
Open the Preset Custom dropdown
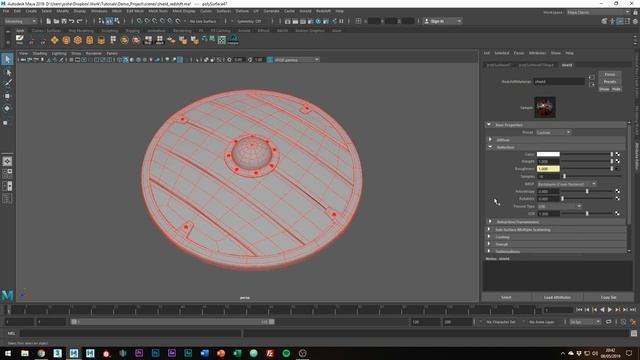click(x=553, y=132)
